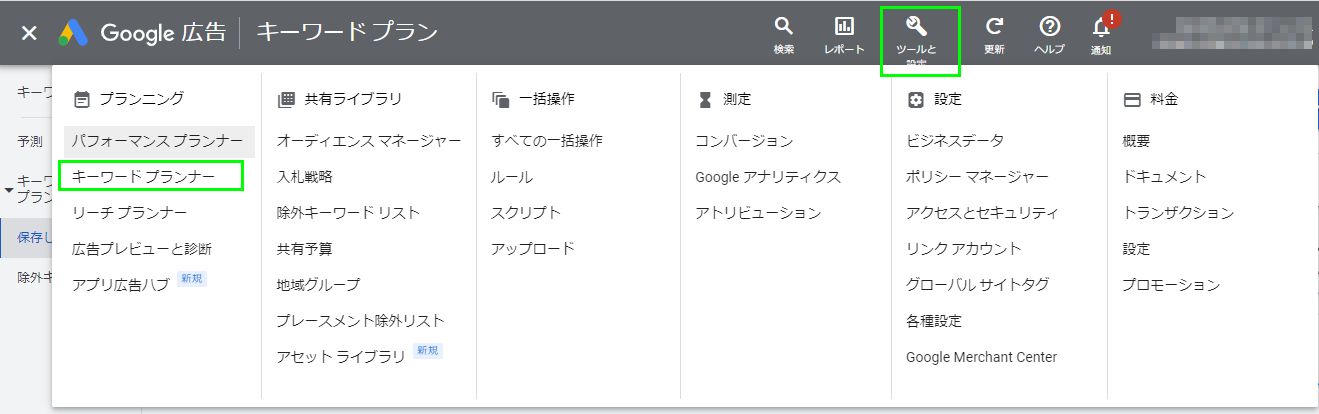Select 入札戦略 in shared library

pyautogui.click(x=305, y=177)
